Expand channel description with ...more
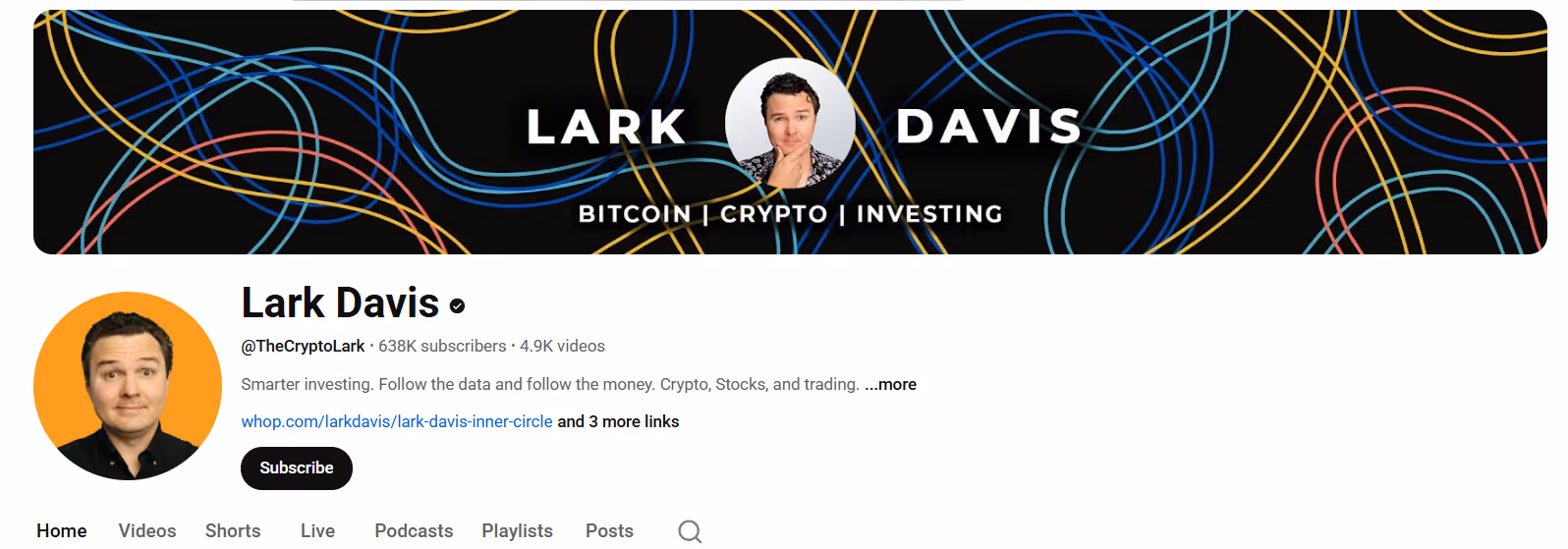The image size is (1568, 549). point(890,384)
